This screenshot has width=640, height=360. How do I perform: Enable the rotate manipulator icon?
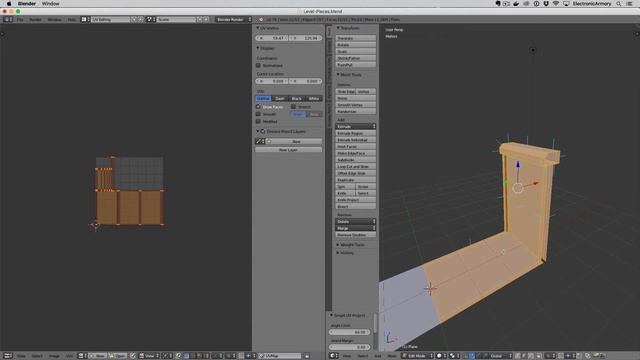click(x=479, y=356)
